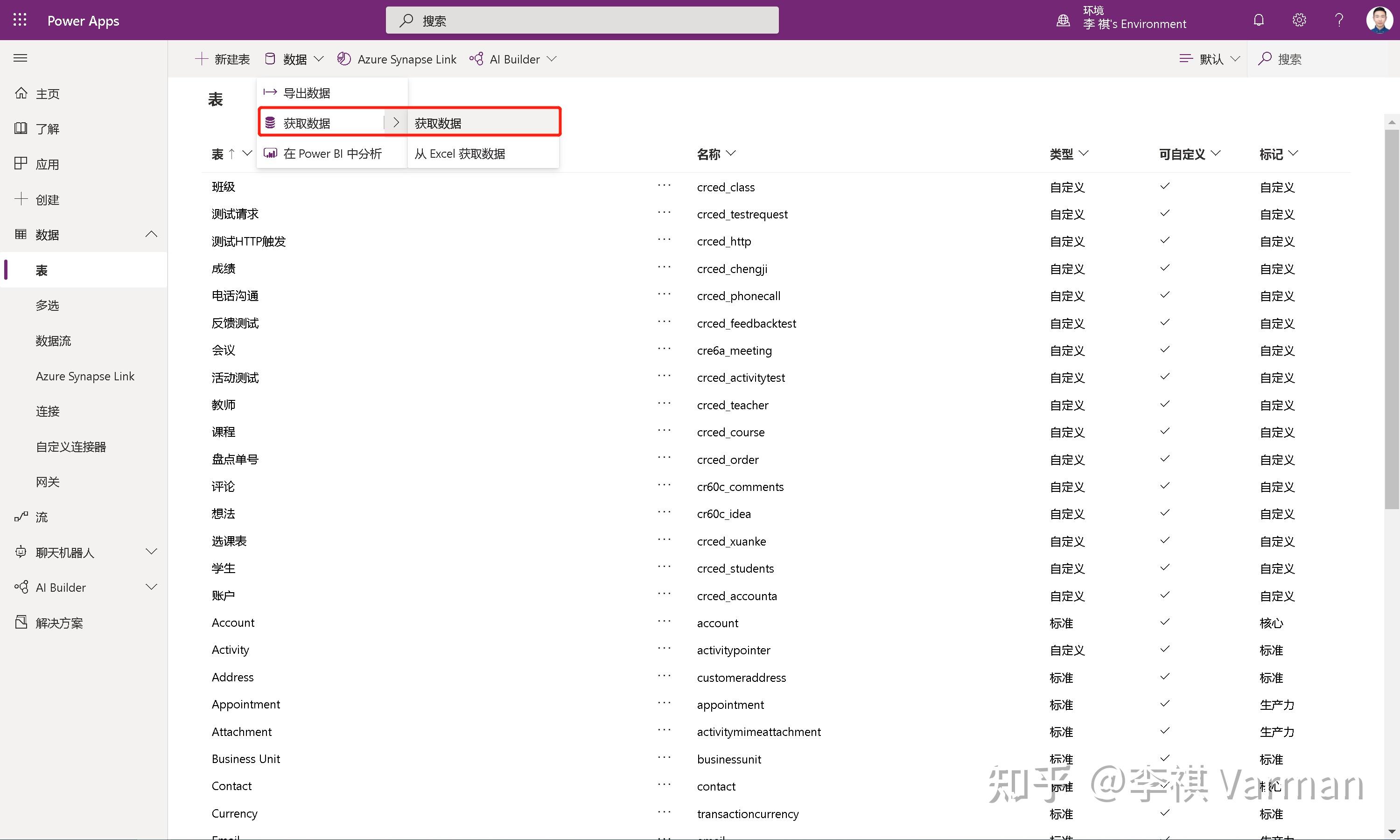Click the top 搜索 search box

[x=582, y=21]
